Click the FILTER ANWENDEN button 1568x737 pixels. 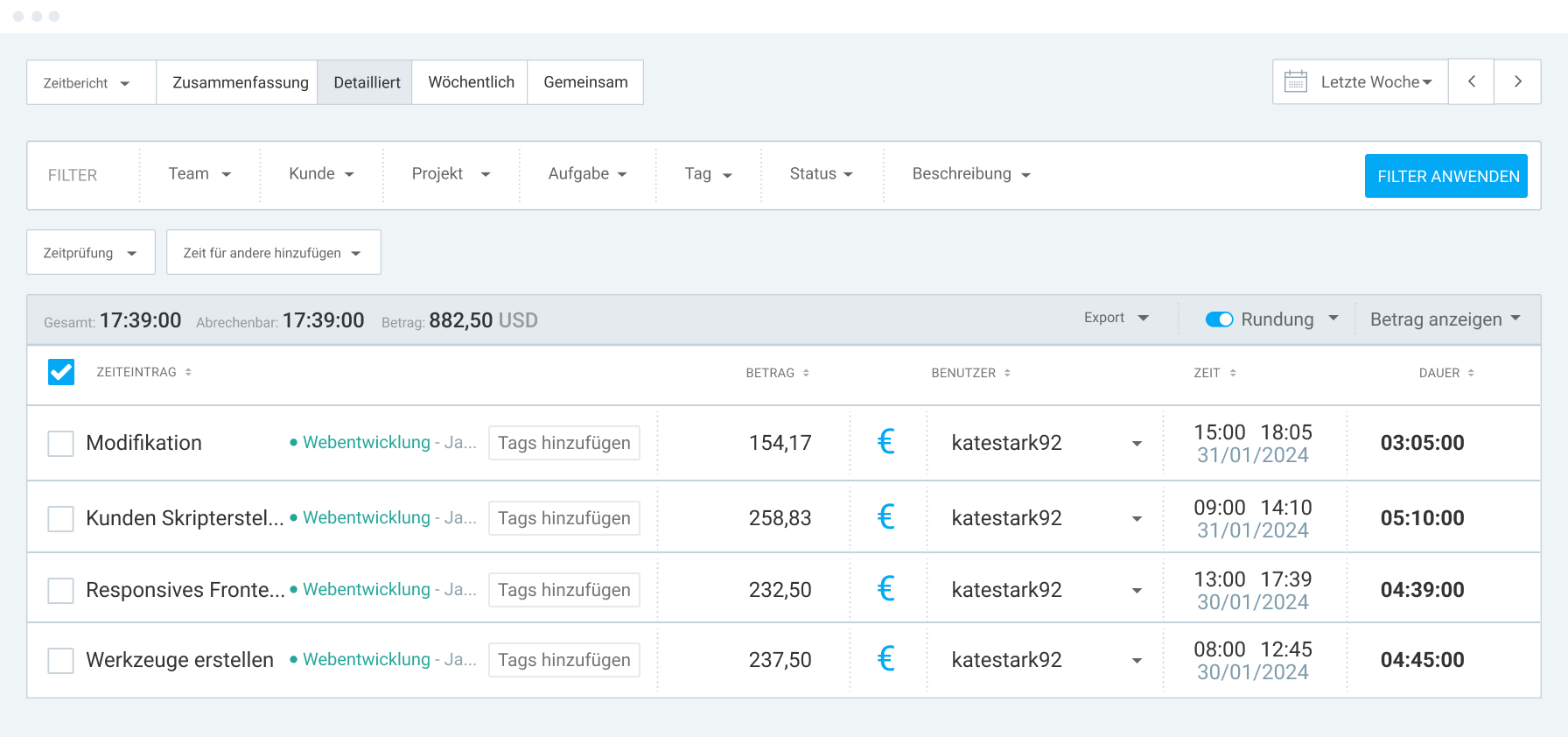pyautogui.click(x=1446, y=176)
